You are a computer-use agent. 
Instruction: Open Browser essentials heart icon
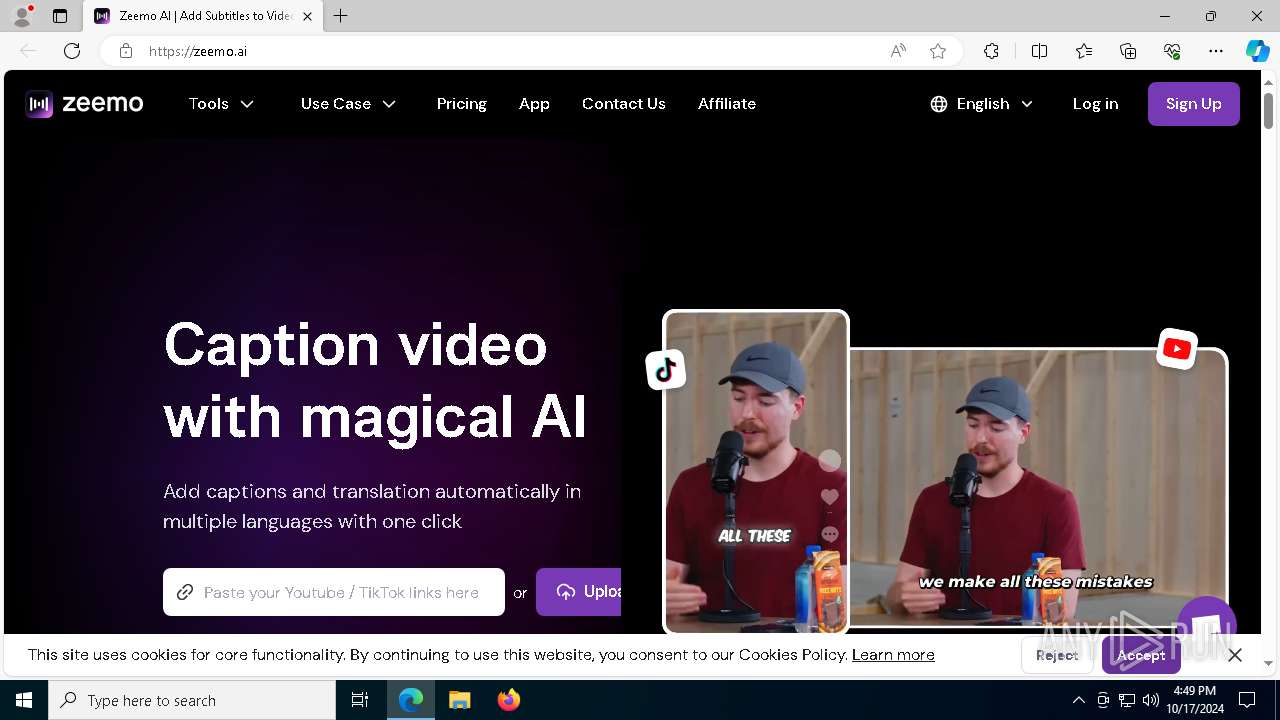(x=1172, y=51)
